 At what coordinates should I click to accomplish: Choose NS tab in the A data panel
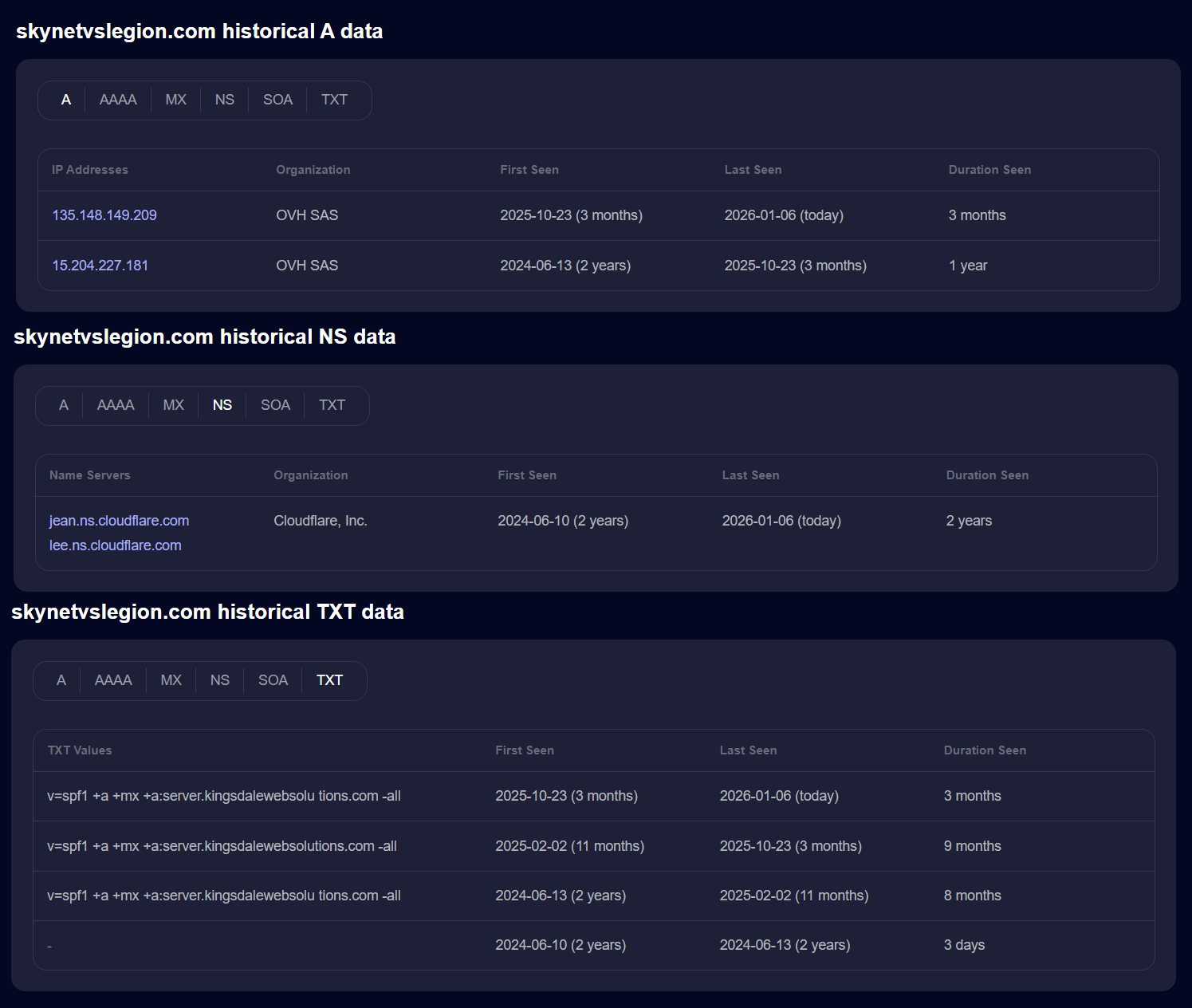pyautogui.click(x=225, y=100)
